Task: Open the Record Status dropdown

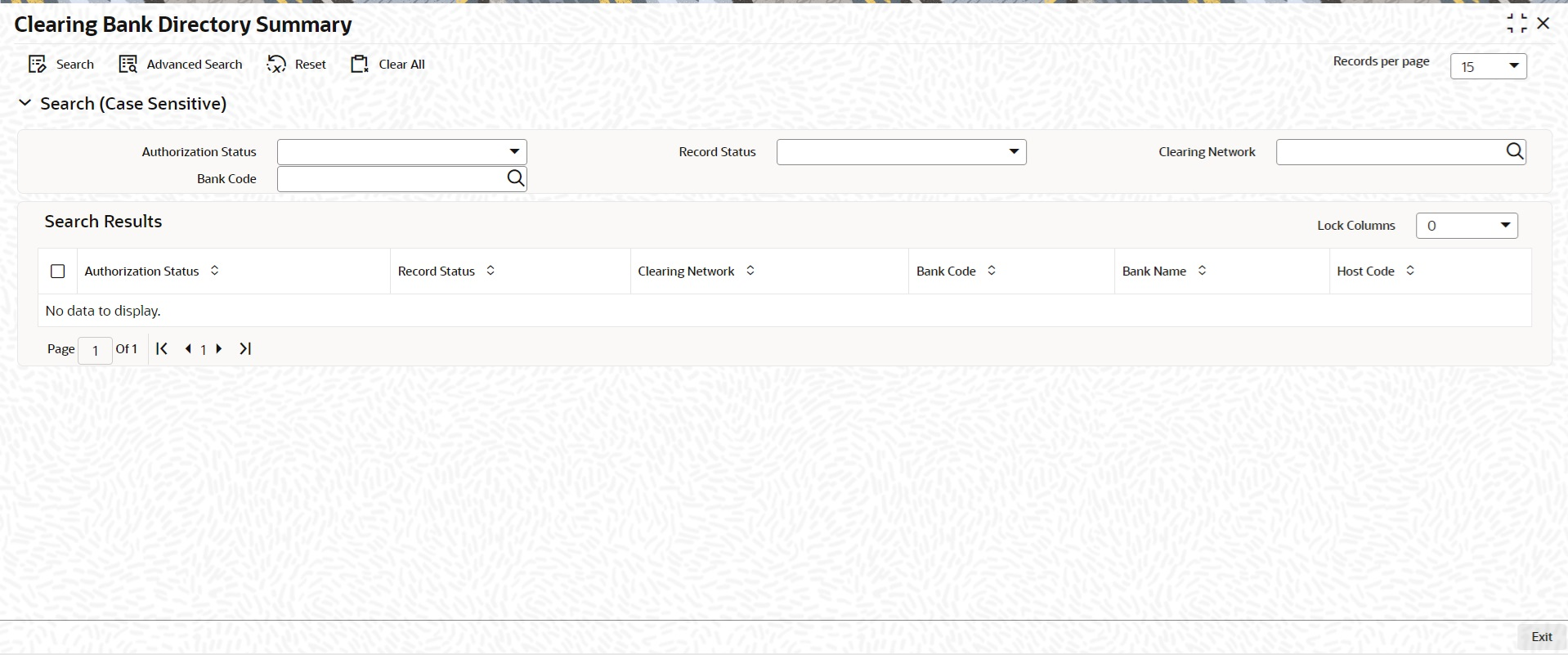Action: pos(901,152)
